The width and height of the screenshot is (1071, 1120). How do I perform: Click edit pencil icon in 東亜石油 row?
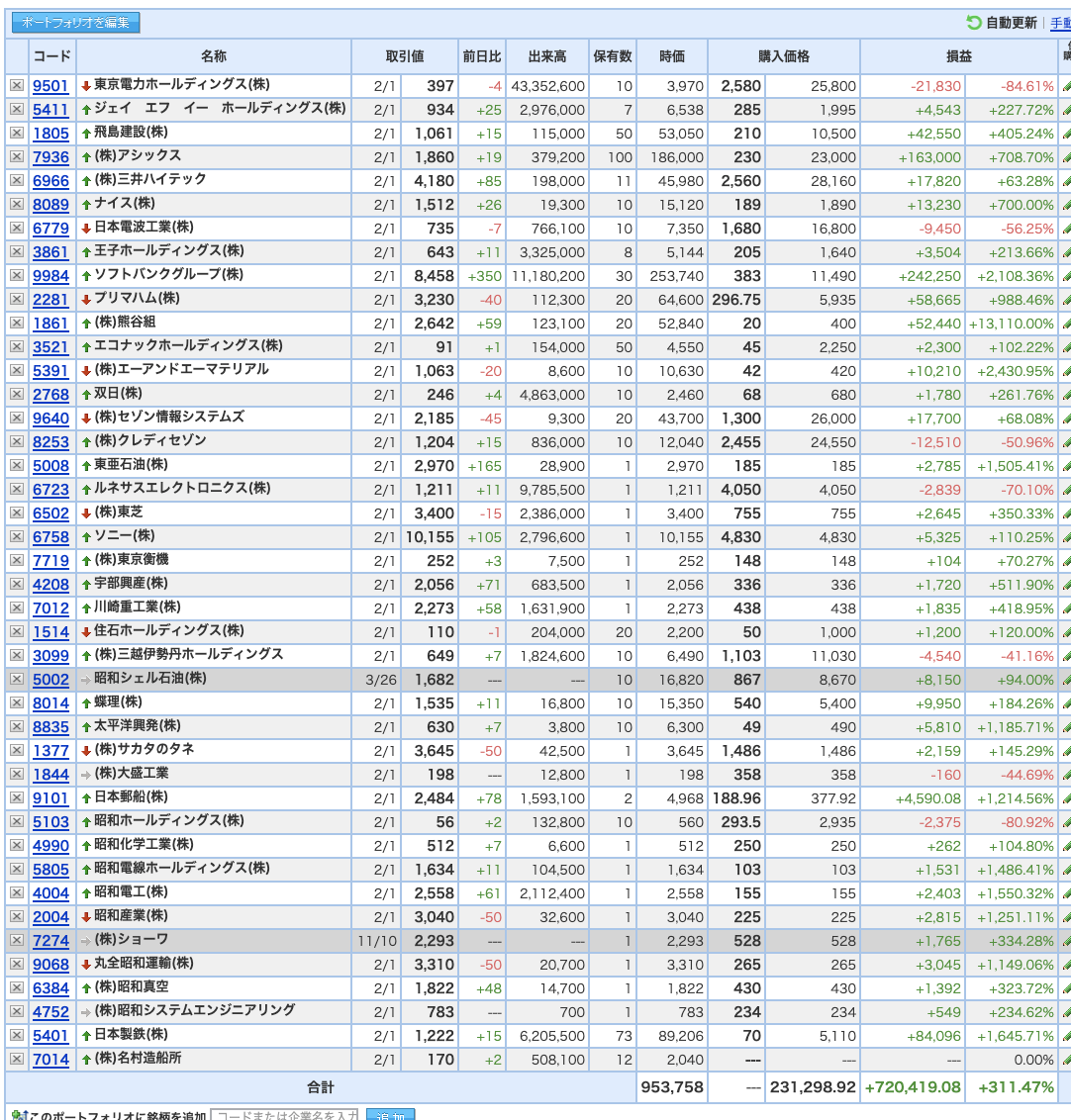coord(1066,466)
